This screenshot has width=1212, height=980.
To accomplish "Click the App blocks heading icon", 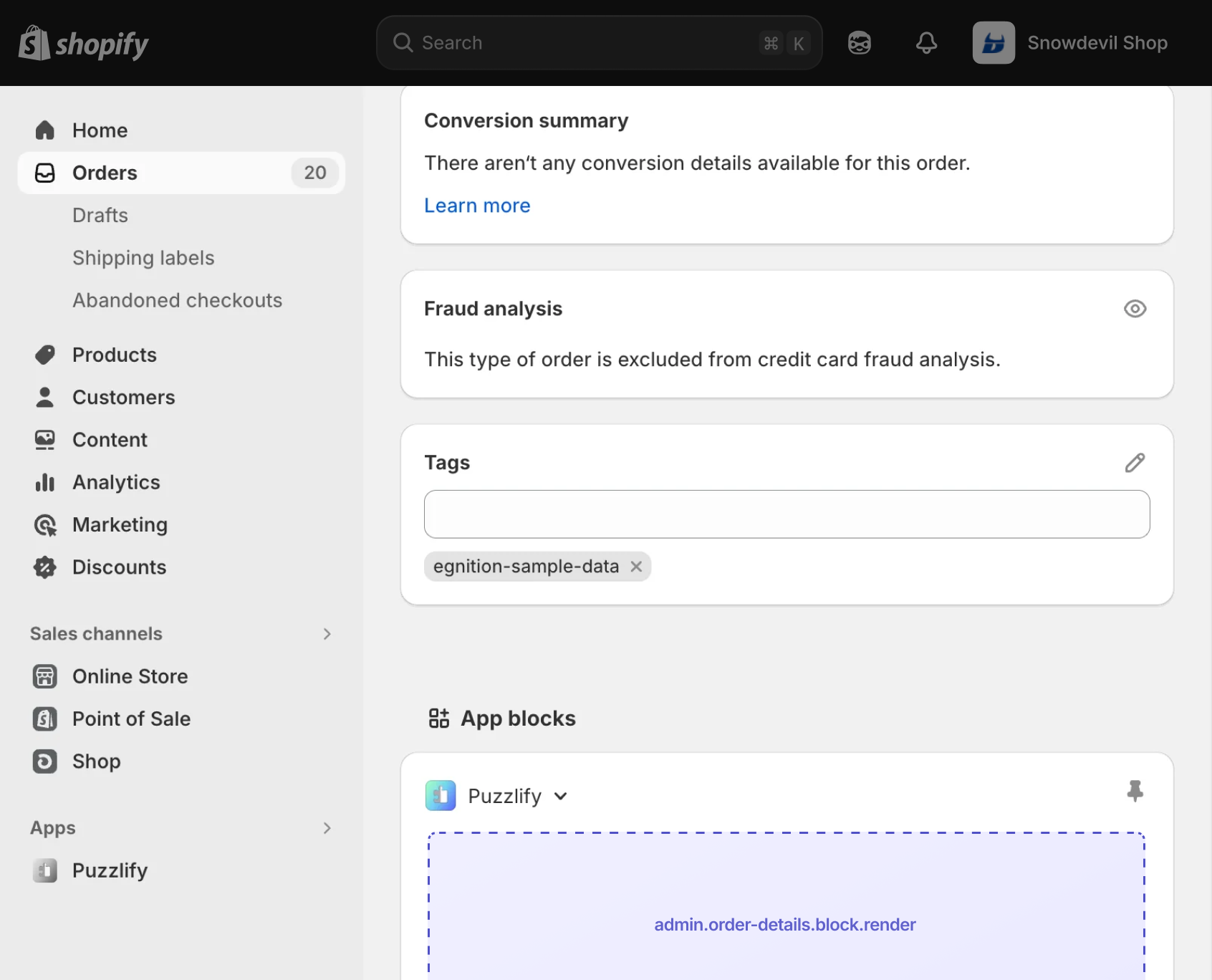I will 438,718.
